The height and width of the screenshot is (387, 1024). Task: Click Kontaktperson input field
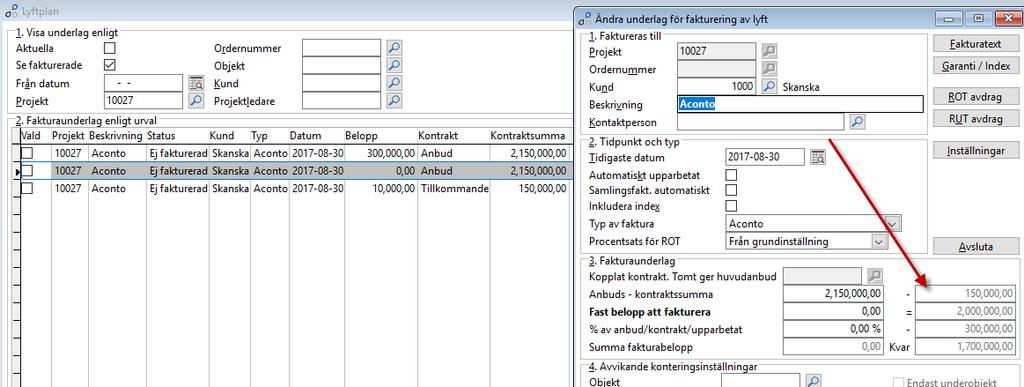[761, 121]
